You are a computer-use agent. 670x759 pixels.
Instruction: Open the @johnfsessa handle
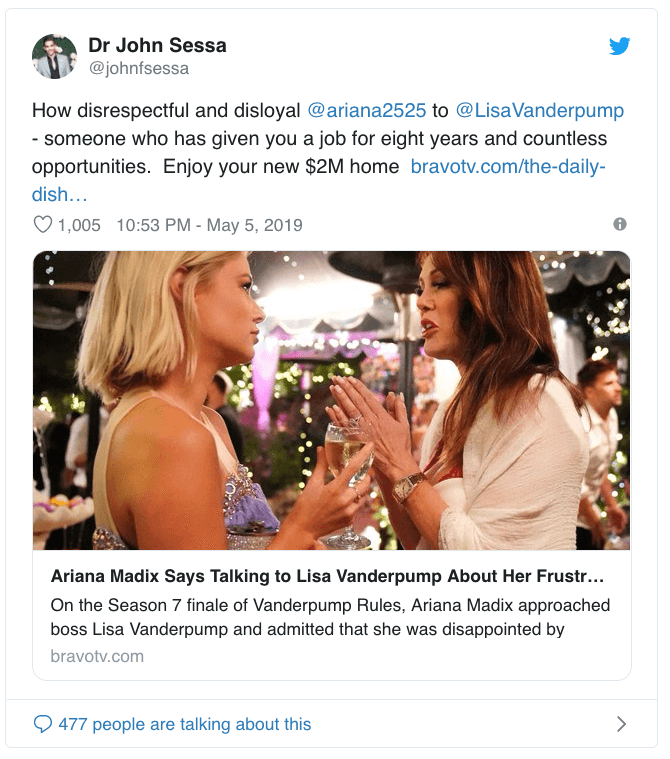coord(138,68)
